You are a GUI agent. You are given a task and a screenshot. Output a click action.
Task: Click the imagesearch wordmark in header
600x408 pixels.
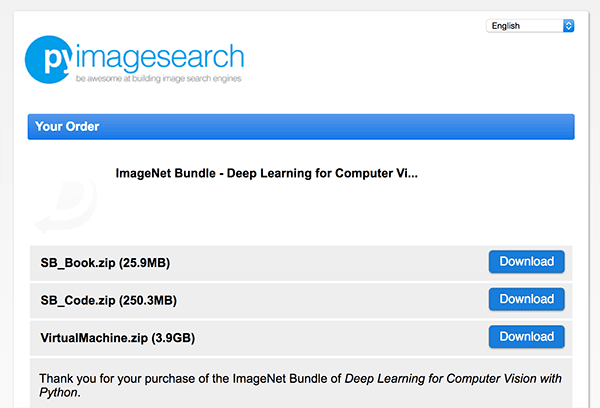click(160, 57)
